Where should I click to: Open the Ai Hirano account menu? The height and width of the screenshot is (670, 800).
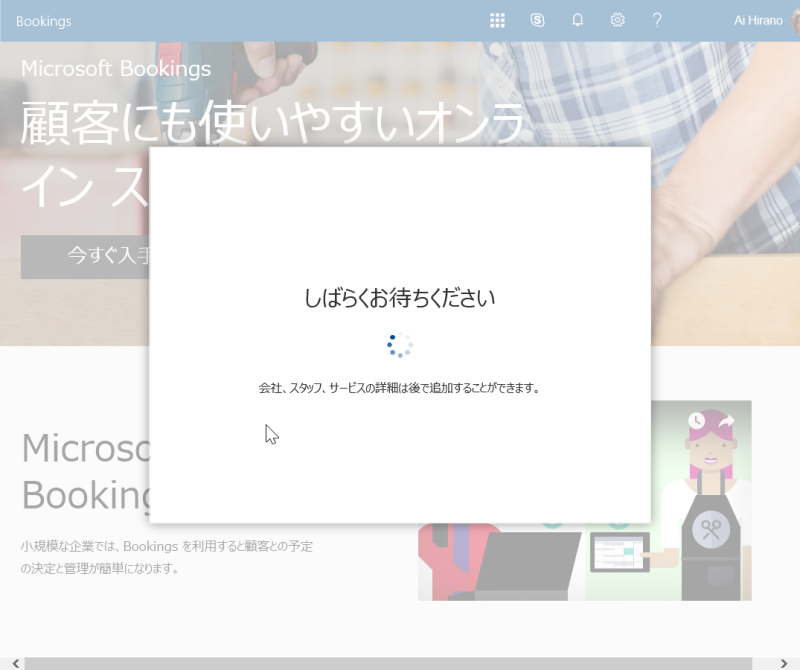click(766, 20)
